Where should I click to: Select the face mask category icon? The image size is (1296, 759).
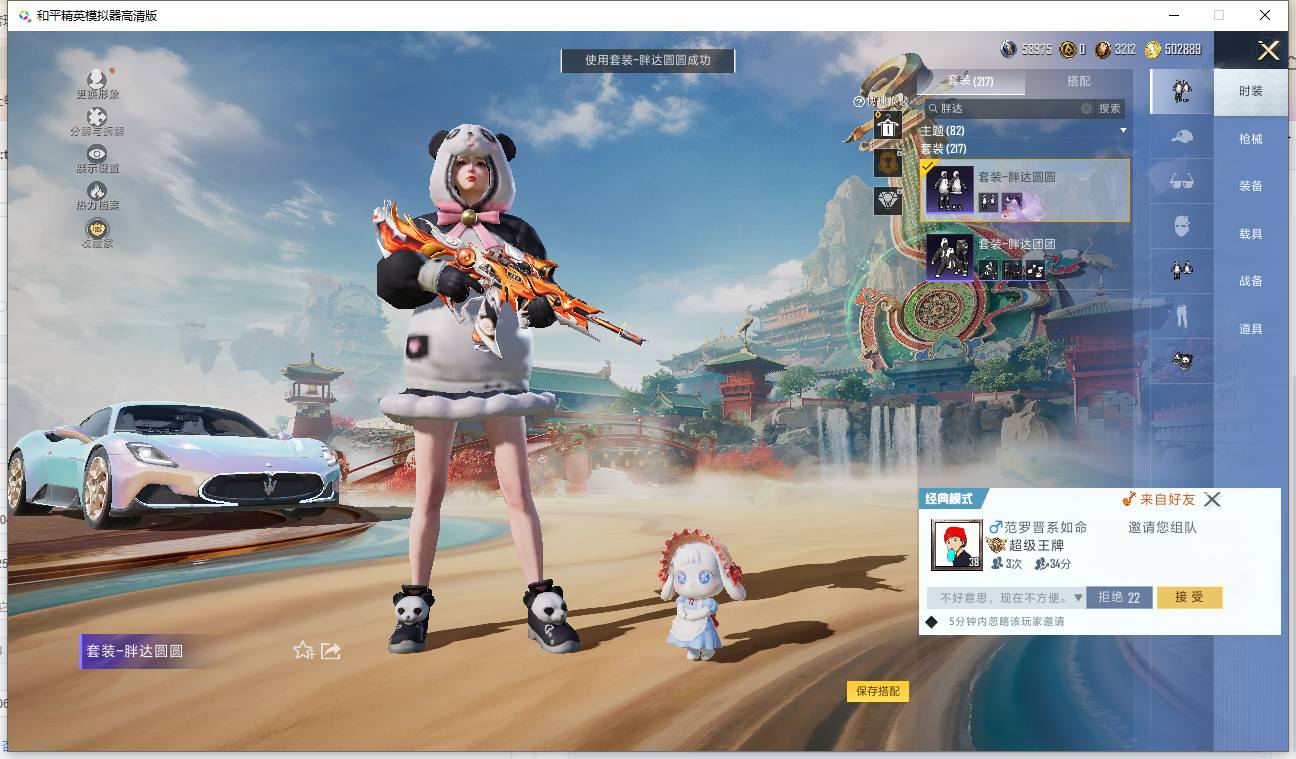coord(1181,225)
